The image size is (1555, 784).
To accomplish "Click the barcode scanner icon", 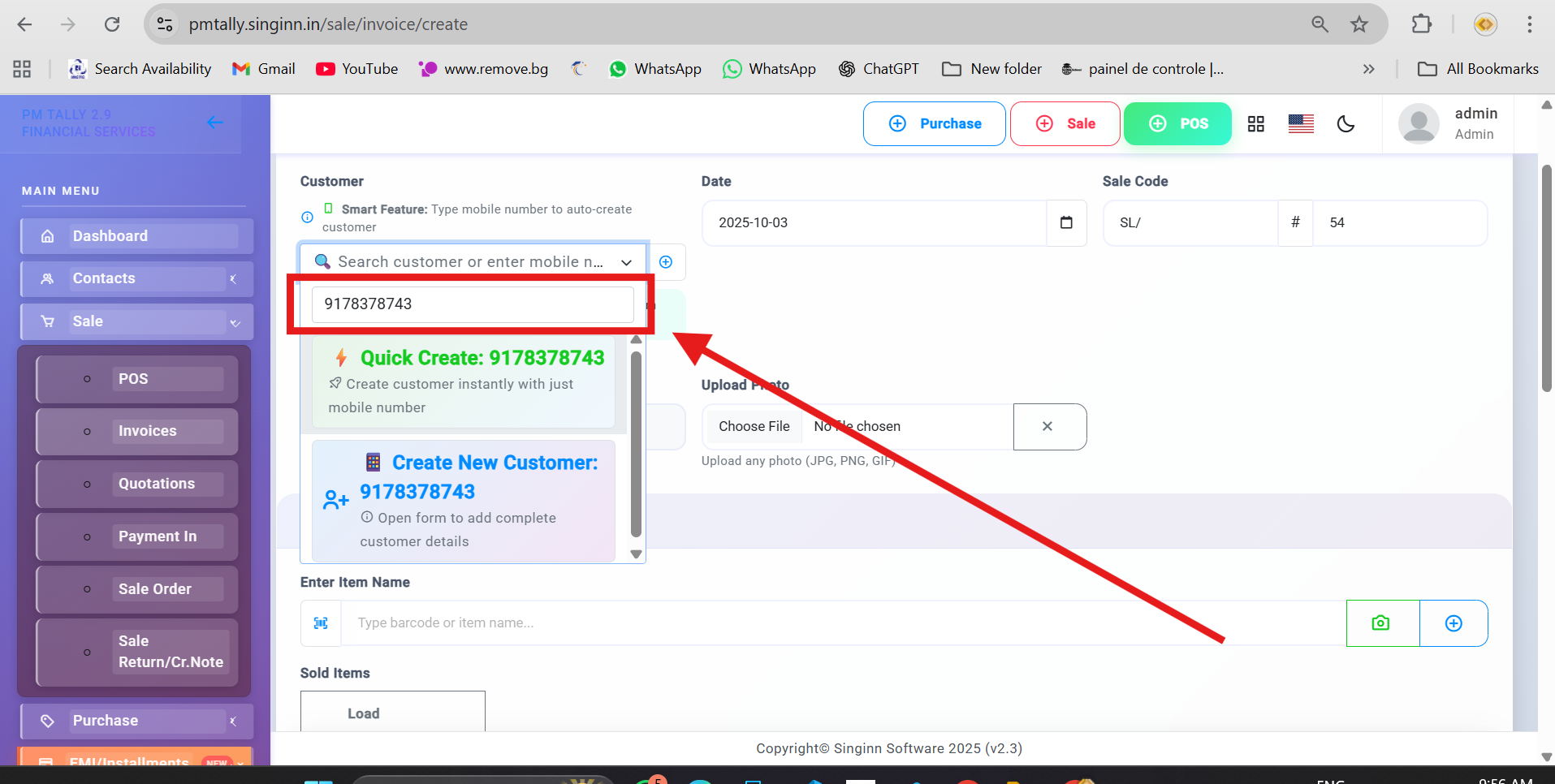I will point(321,623).
